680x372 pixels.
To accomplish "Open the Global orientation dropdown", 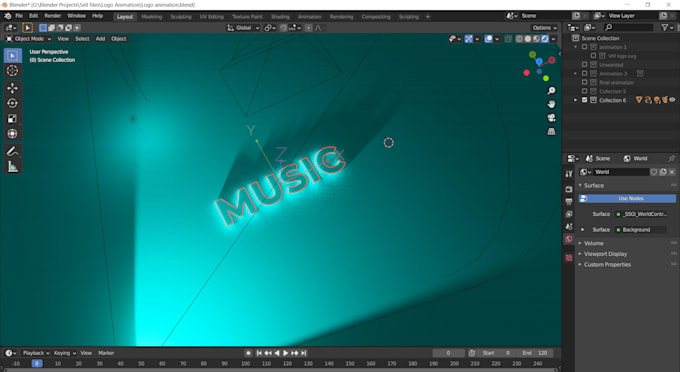I will pos(243,28).
